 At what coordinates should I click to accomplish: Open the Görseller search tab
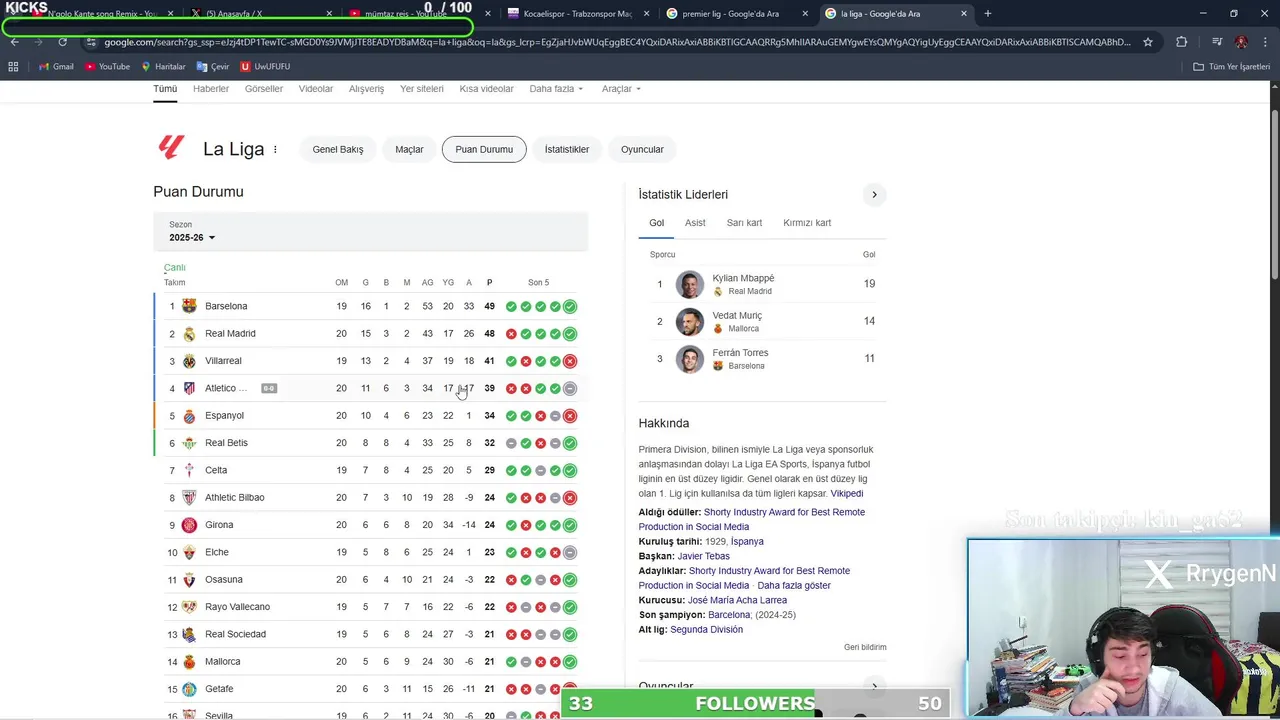pos(264,89)
